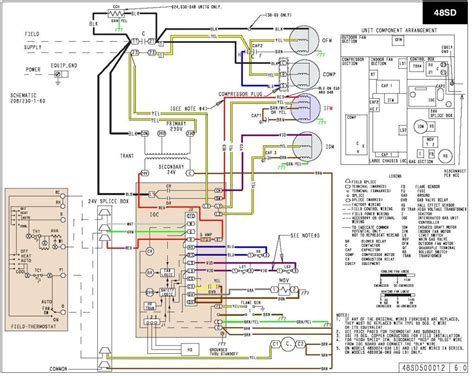Click the contactor coil circle between C1 and C2
474x376 pixels.
(288, 344)
